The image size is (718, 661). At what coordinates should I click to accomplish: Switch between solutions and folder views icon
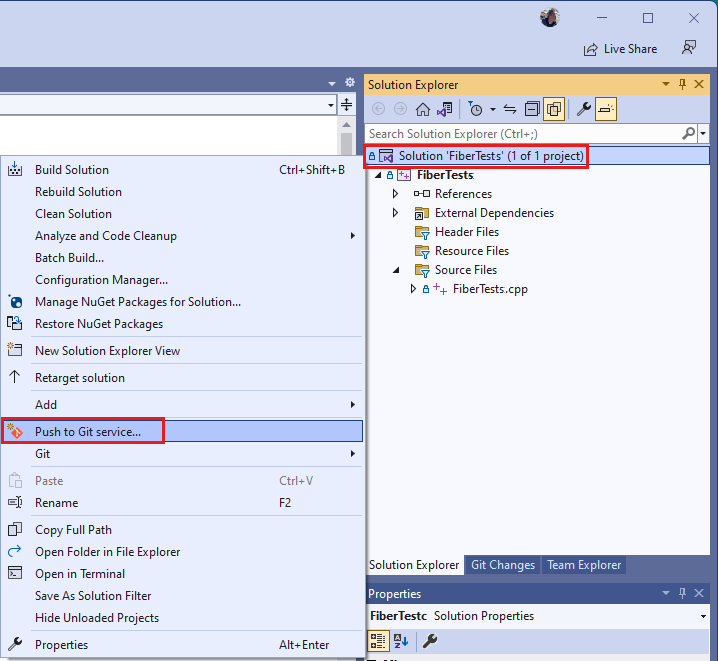(x=445, y=109)
